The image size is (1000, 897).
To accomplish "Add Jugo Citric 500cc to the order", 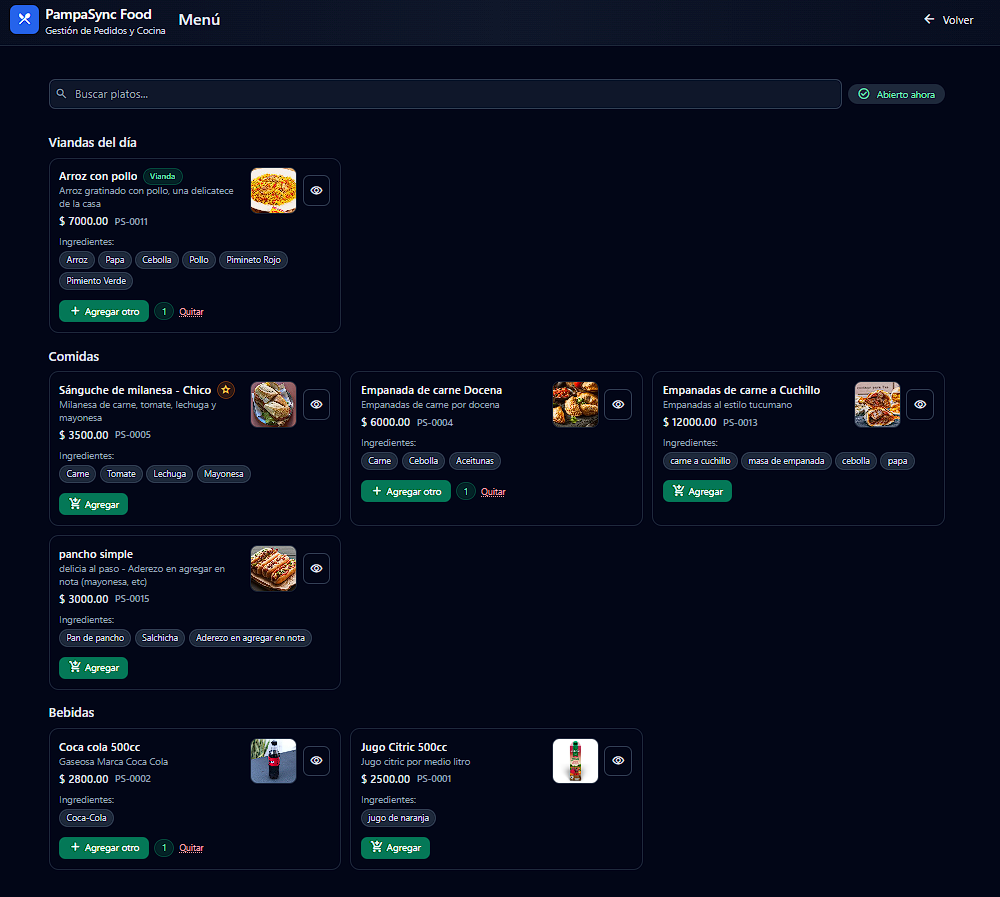I will tap(395, 848).
